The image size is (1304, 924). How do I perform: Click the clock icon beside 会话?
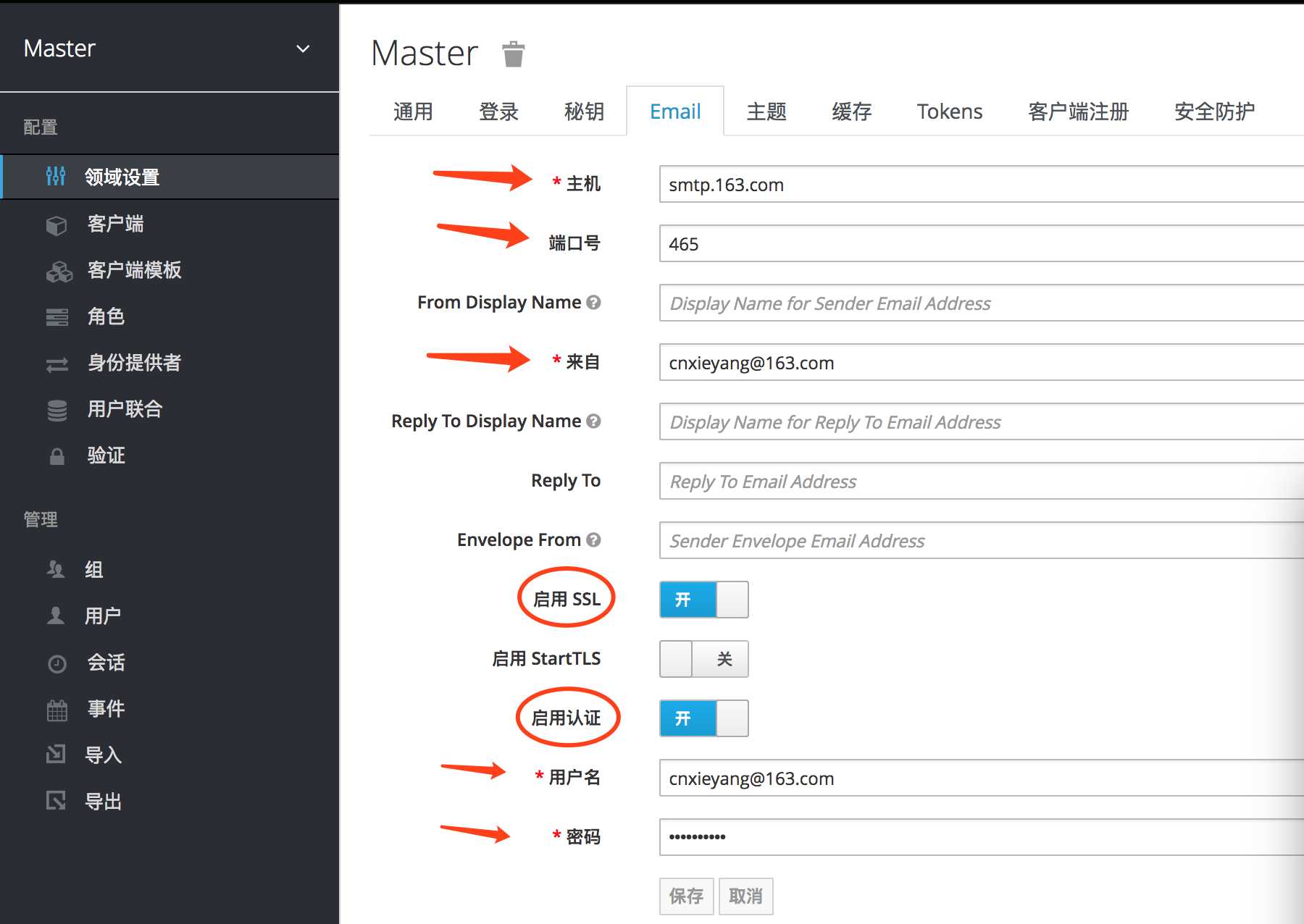click(x=57, y=663)
